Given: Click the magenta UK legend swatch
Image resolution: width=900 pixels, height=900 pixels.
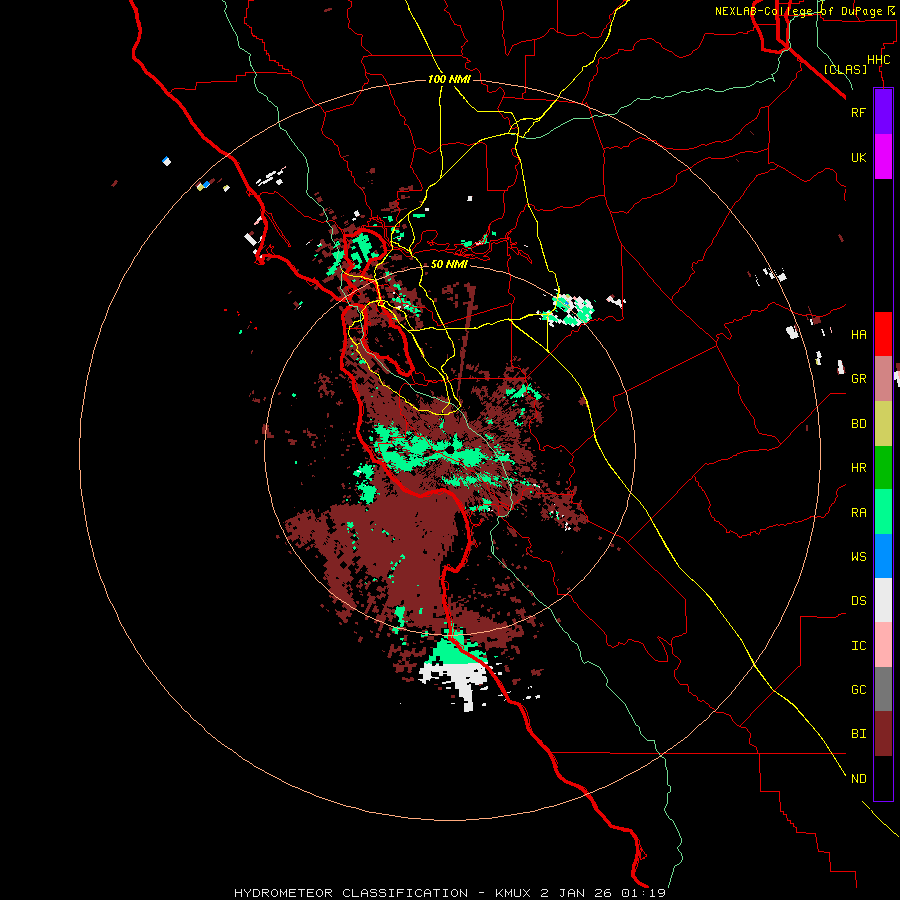Looking at the screenshot, I should (x=883, y=157).
